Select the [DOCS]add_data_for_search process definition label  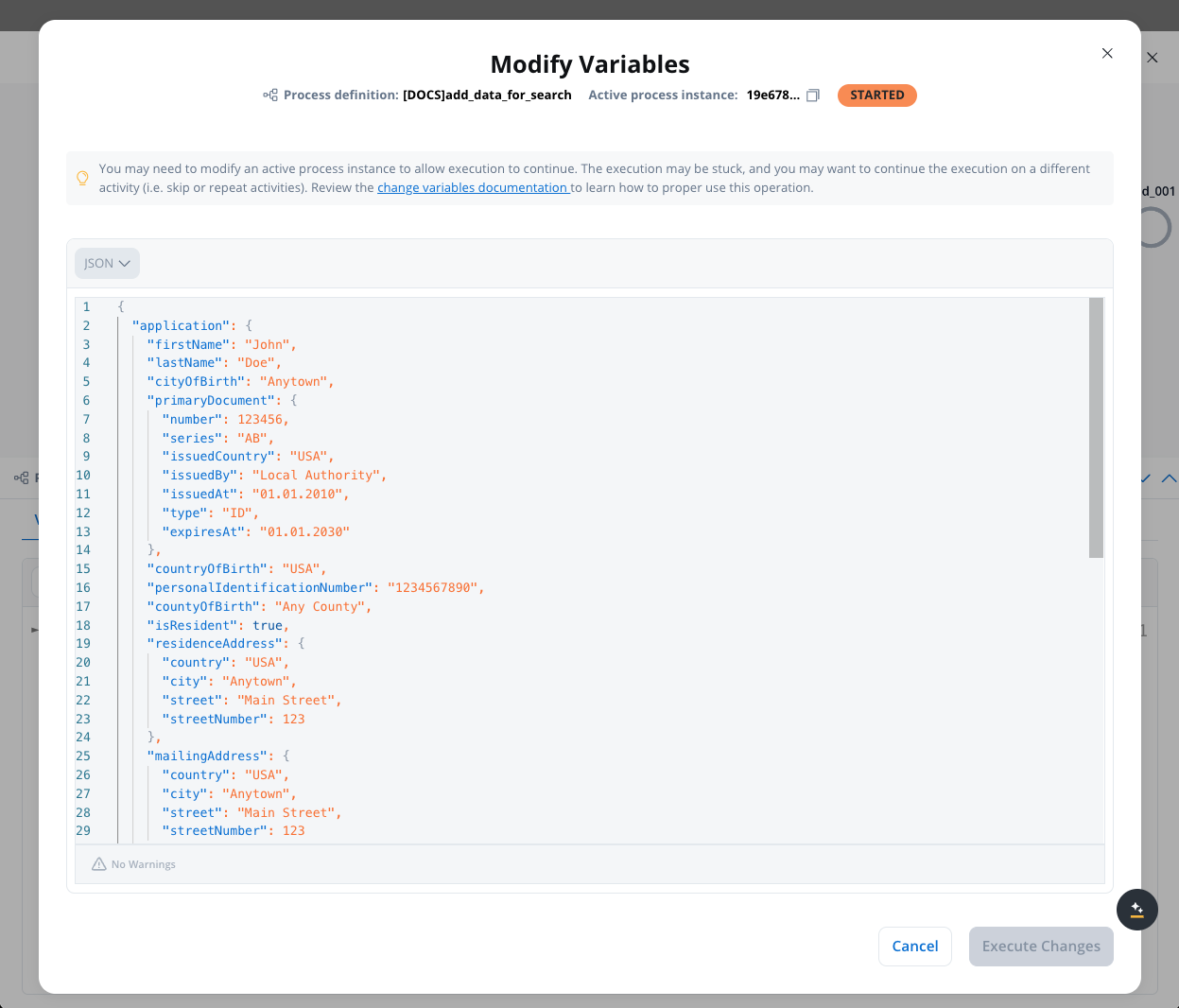(487, 95)
